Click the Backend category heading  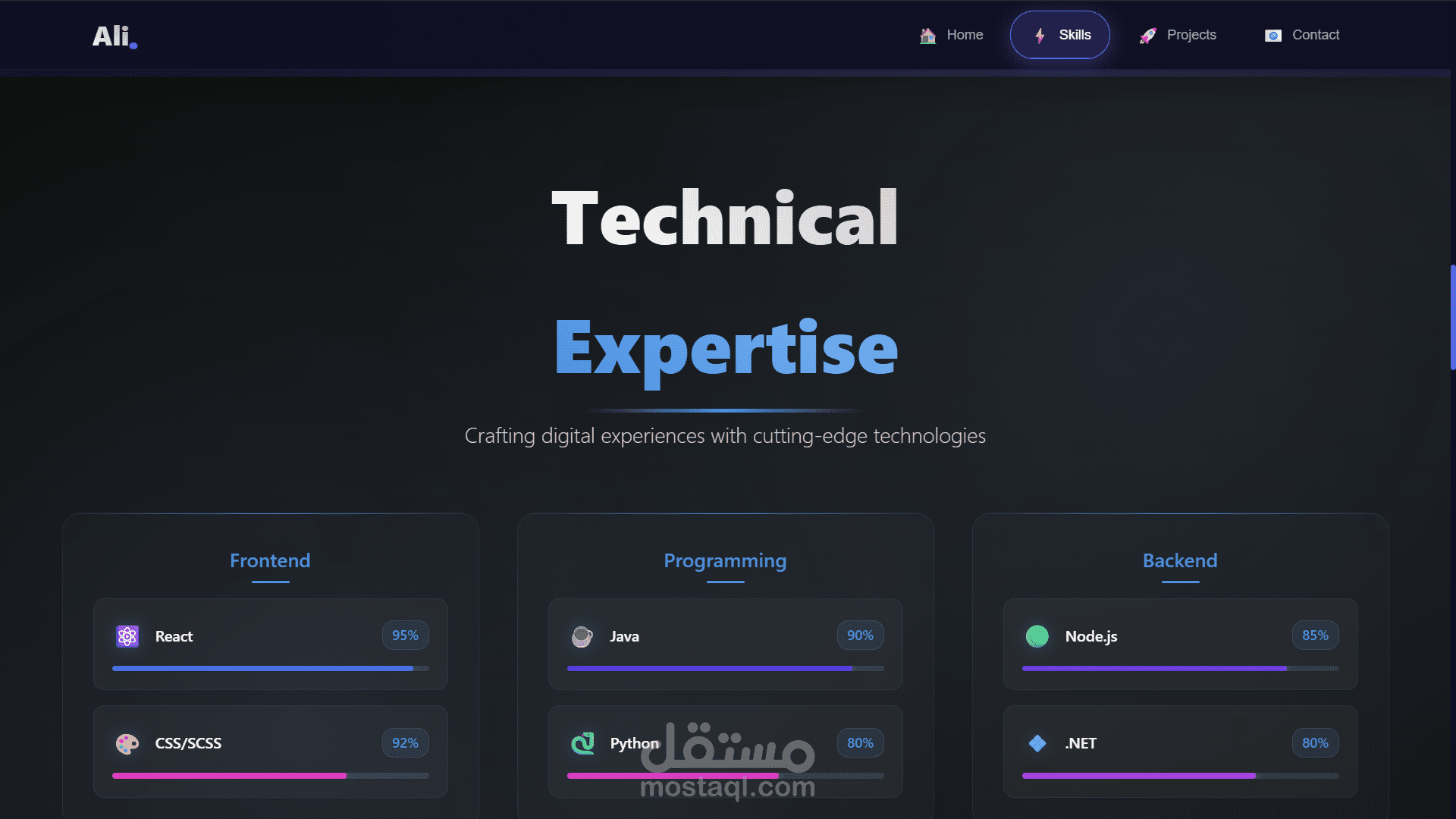coord(1180,560)
